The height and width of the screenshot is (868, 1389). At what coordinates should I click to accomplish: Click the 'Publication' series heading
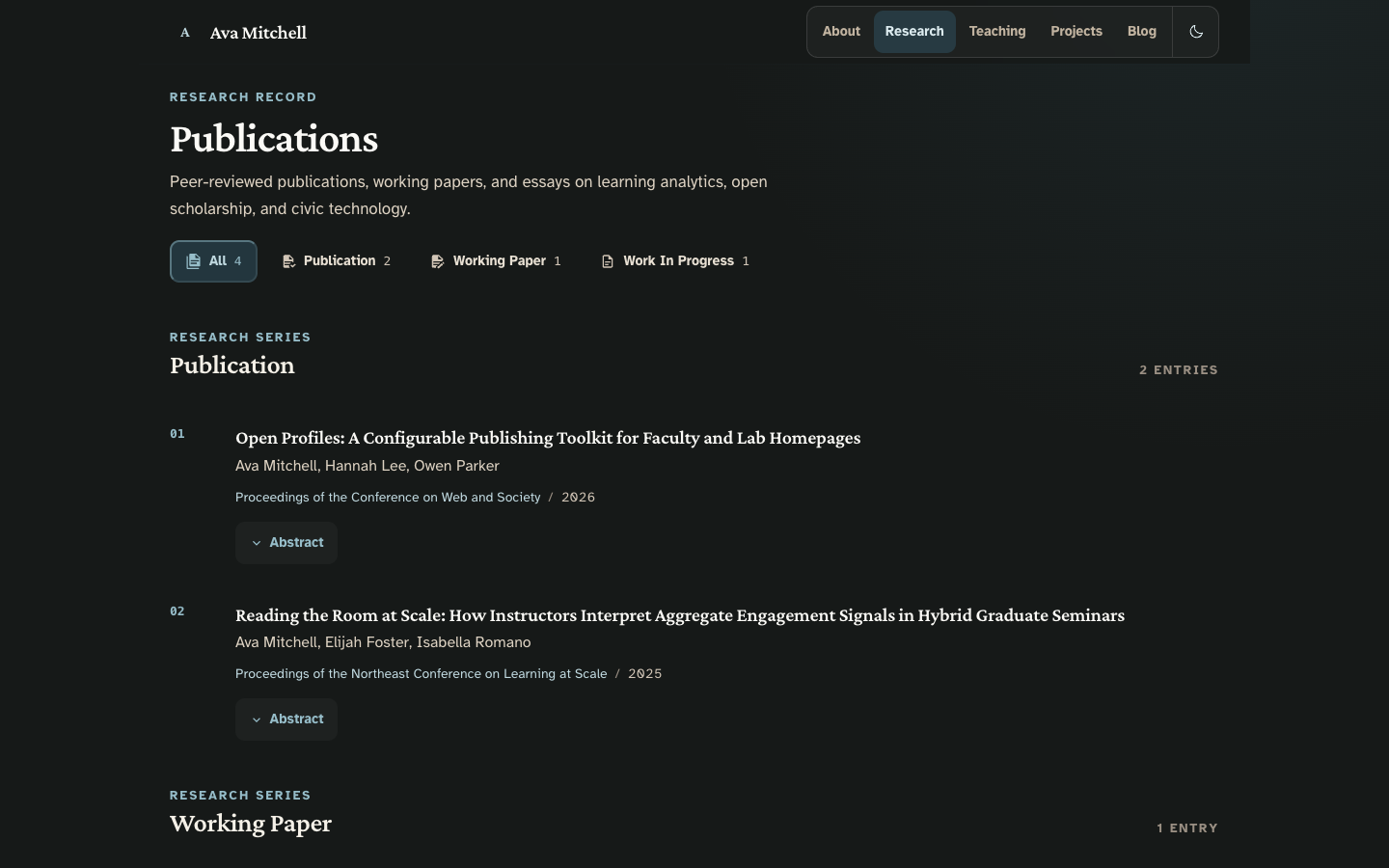click(x=232, y=366)
